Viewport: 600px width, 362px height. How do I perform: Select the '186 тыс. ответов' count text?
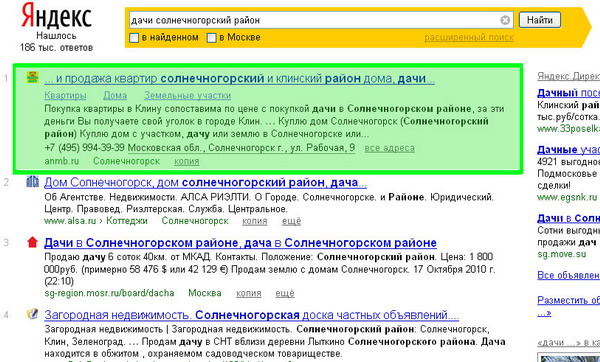tap(56, 48)
